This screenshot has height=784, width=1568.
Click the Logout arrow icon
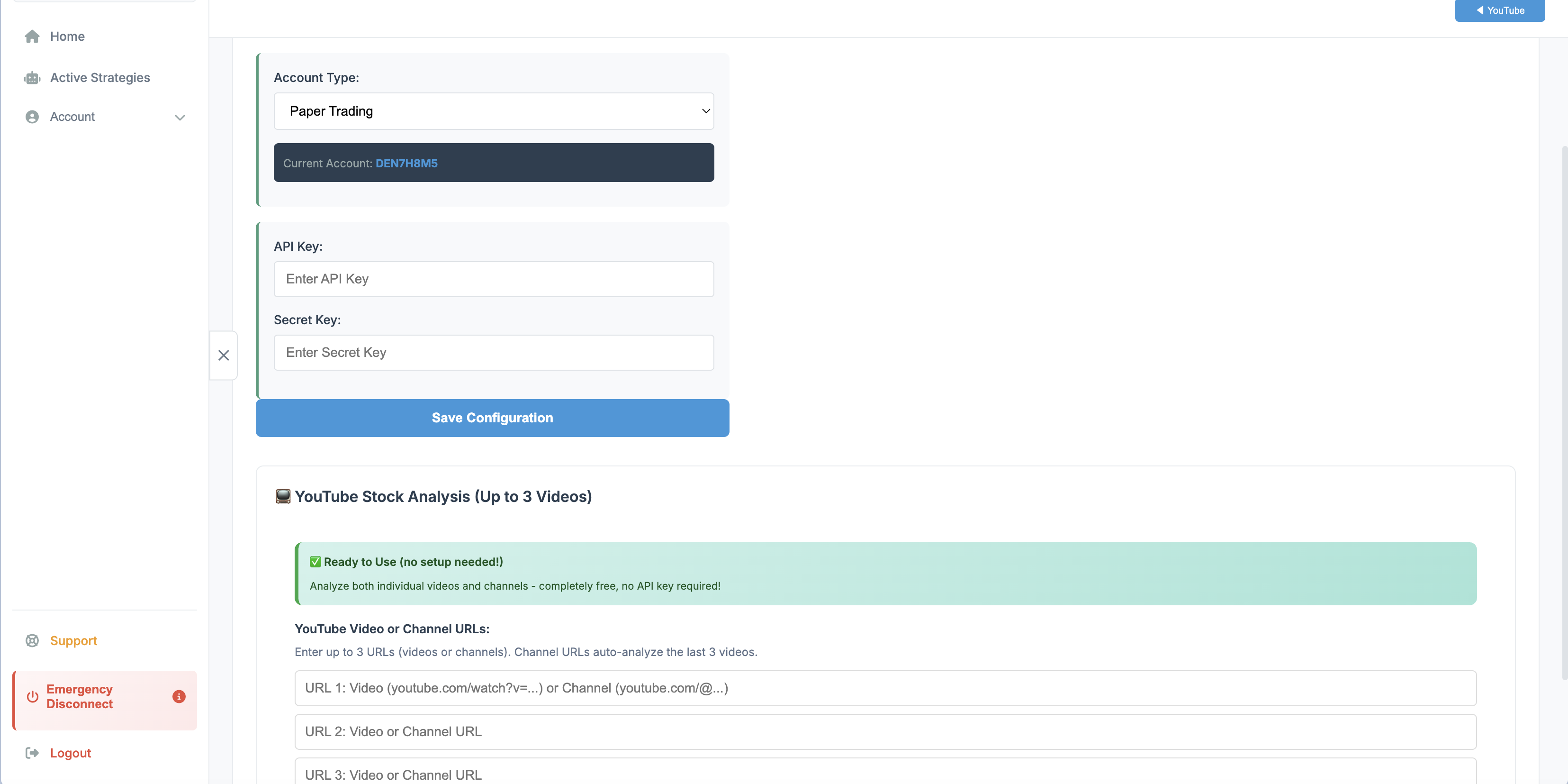point(32,754)
